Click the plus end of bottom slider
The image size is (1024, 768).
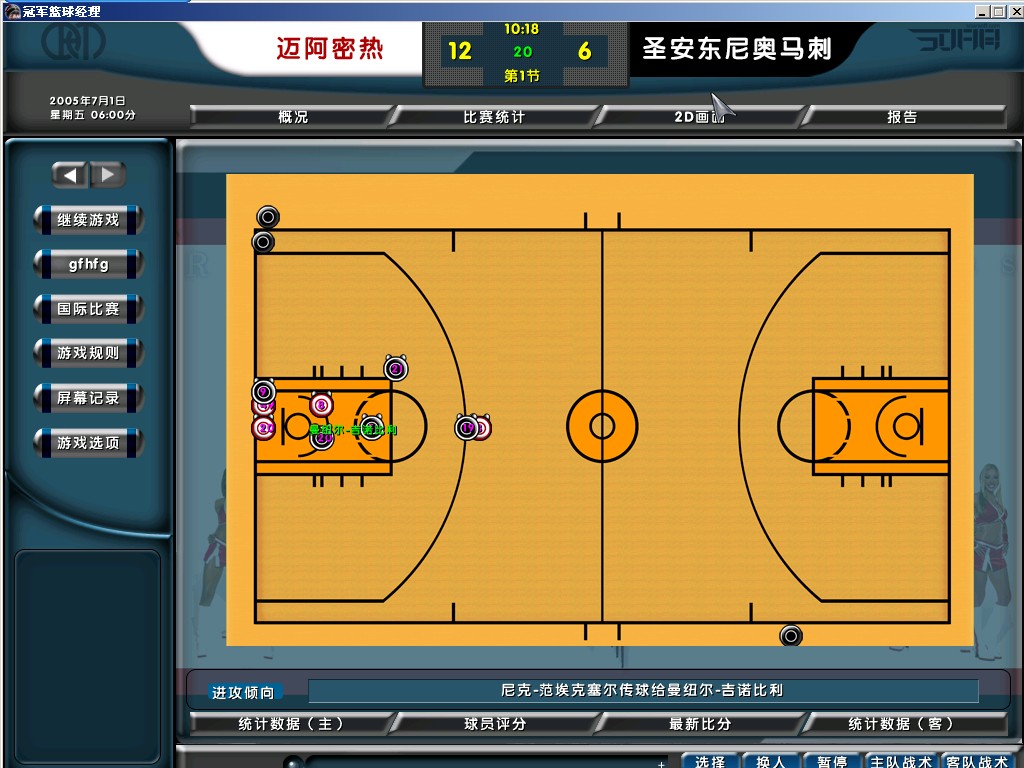coord(661,763)
